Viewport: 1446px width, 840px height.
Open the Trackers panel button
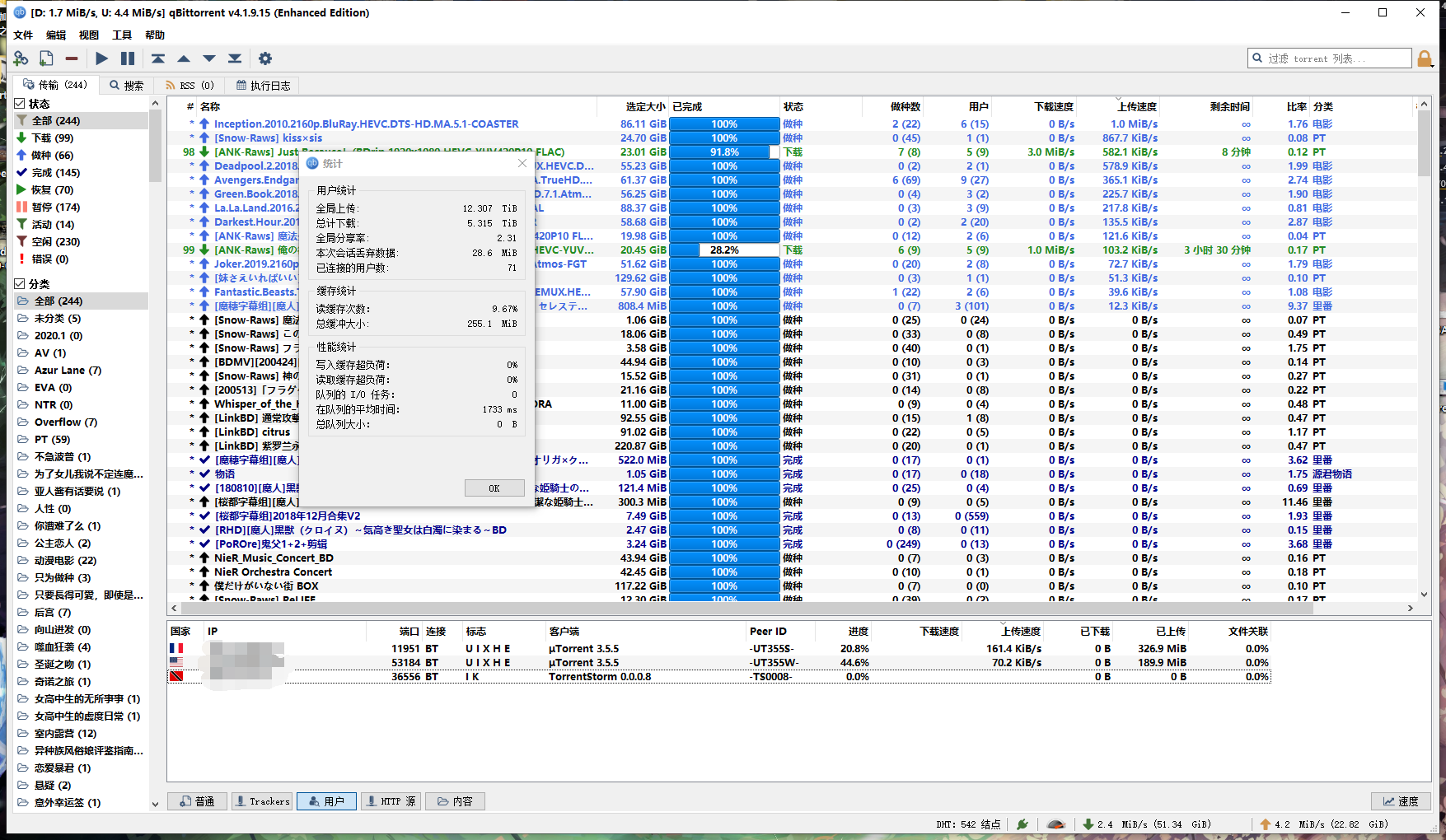point(262,801)
